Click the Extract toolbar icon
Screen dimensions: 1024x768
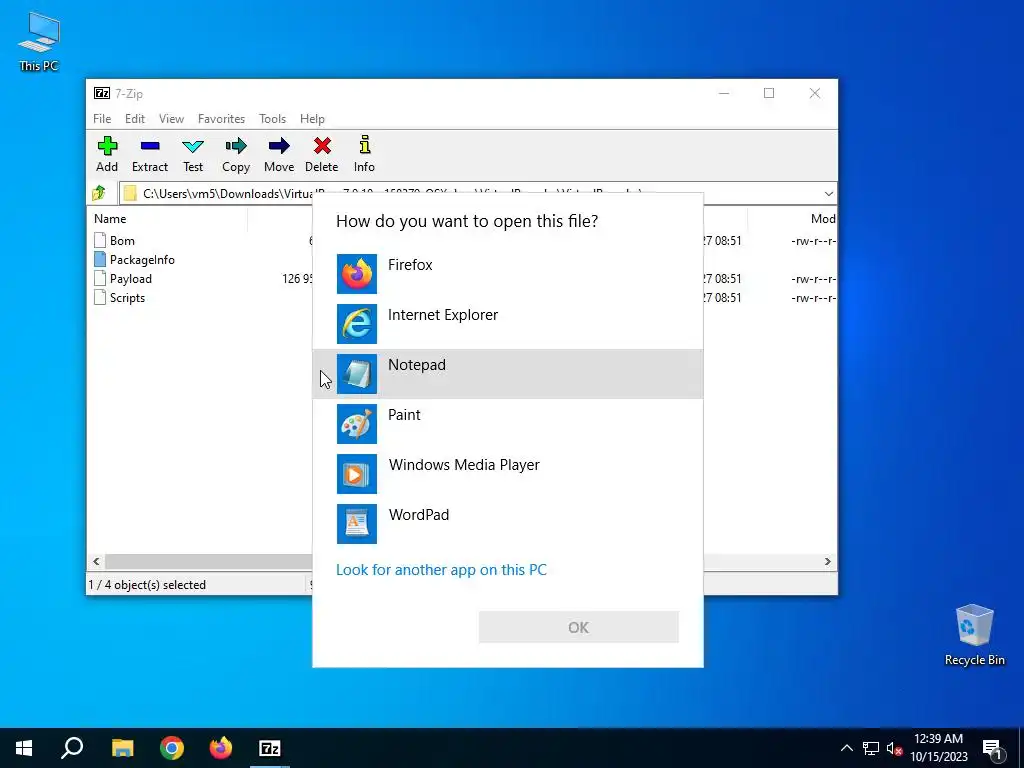pos(150,155)
